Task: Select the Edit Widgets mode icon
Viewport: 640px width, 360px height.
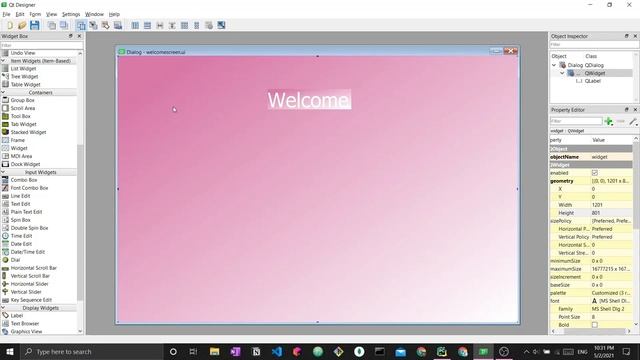Action: (81, 25)
